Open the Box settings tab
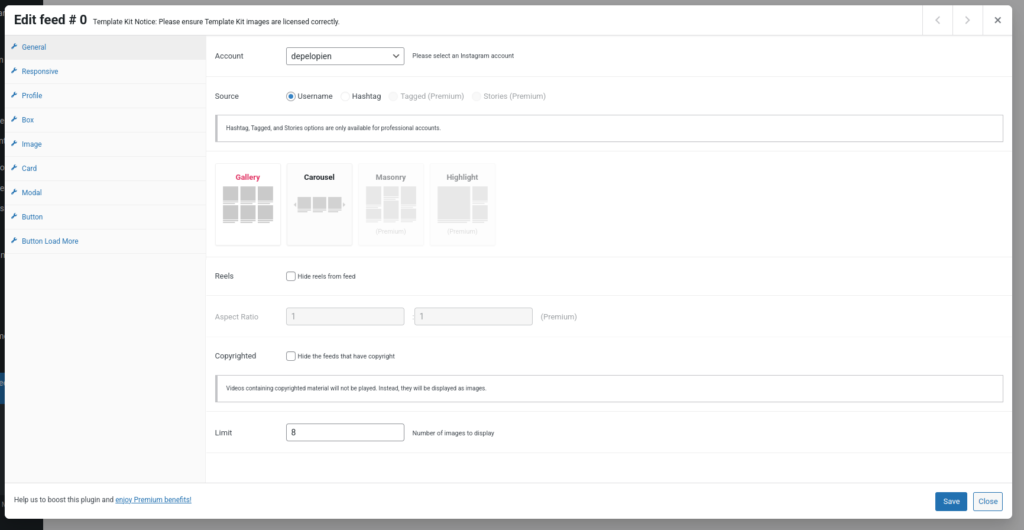Image resolution: width=1024 pixels, height=530 pixels. [x=28, y=120]
